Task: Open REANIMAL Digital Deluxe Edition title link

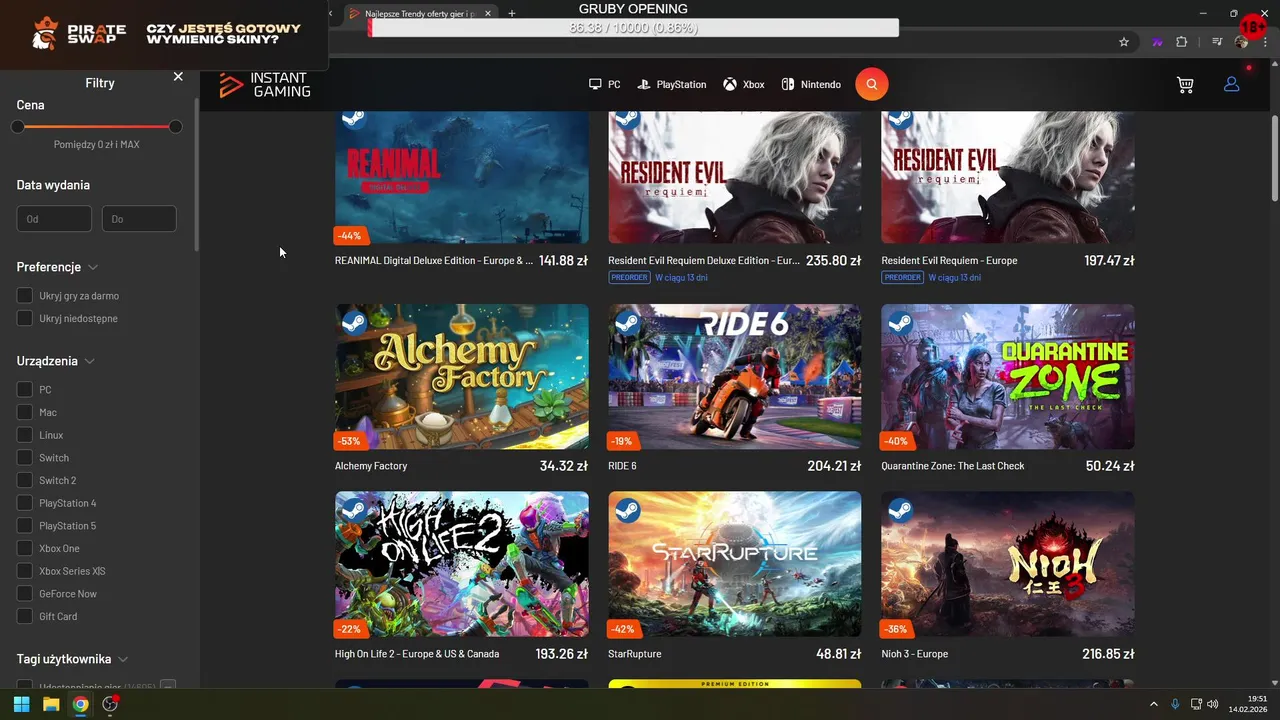Action: 434,261
